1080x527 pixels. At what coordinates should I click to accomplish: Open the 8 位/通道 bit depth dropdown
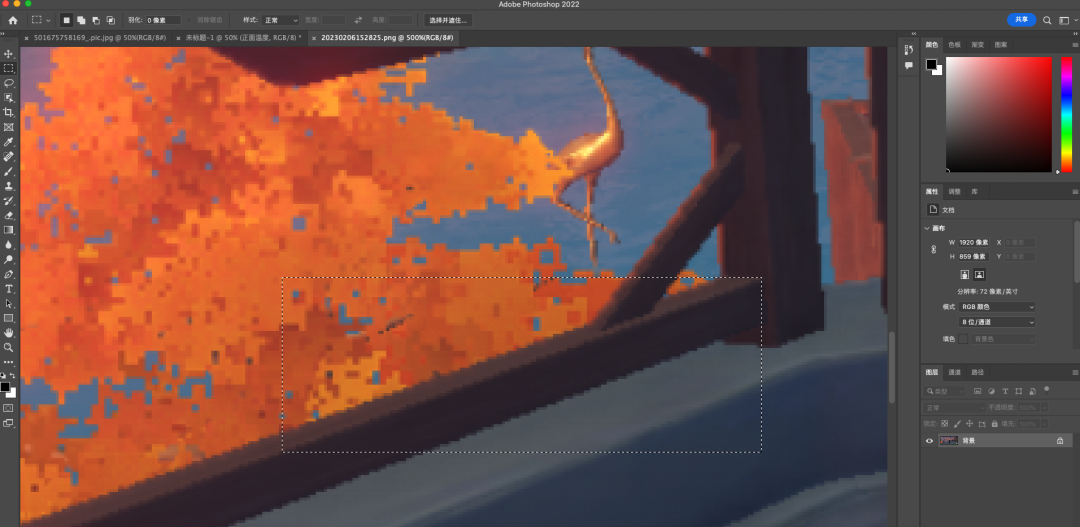998,322
